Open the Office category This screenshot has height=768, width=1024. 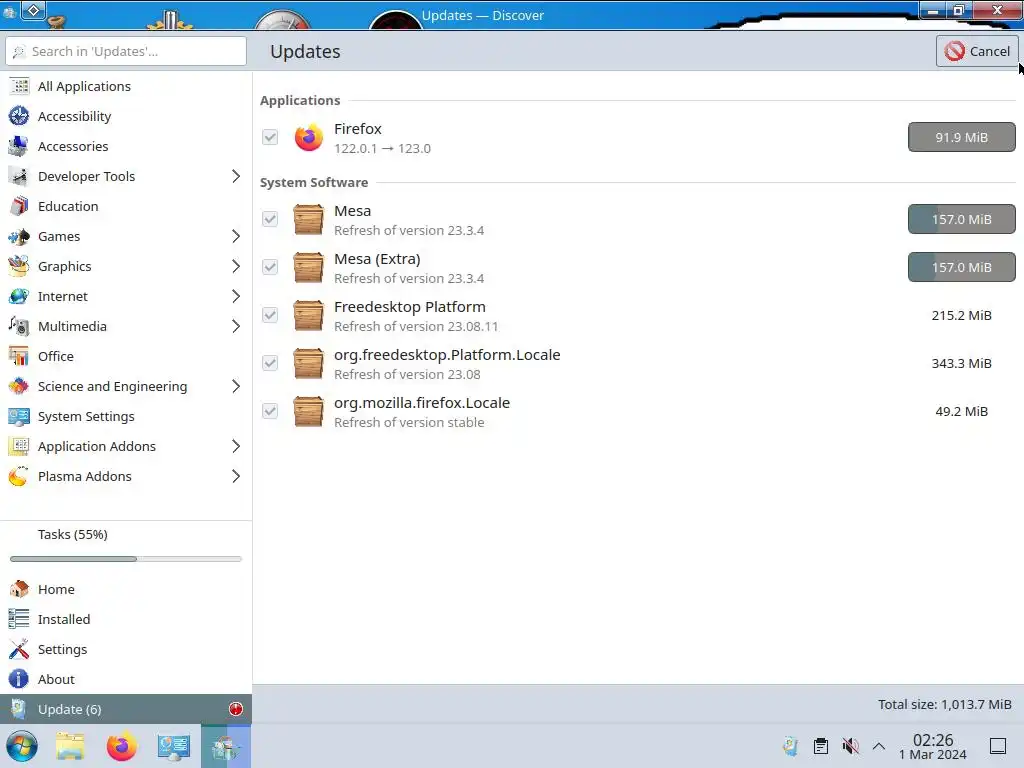coord(126,357)
